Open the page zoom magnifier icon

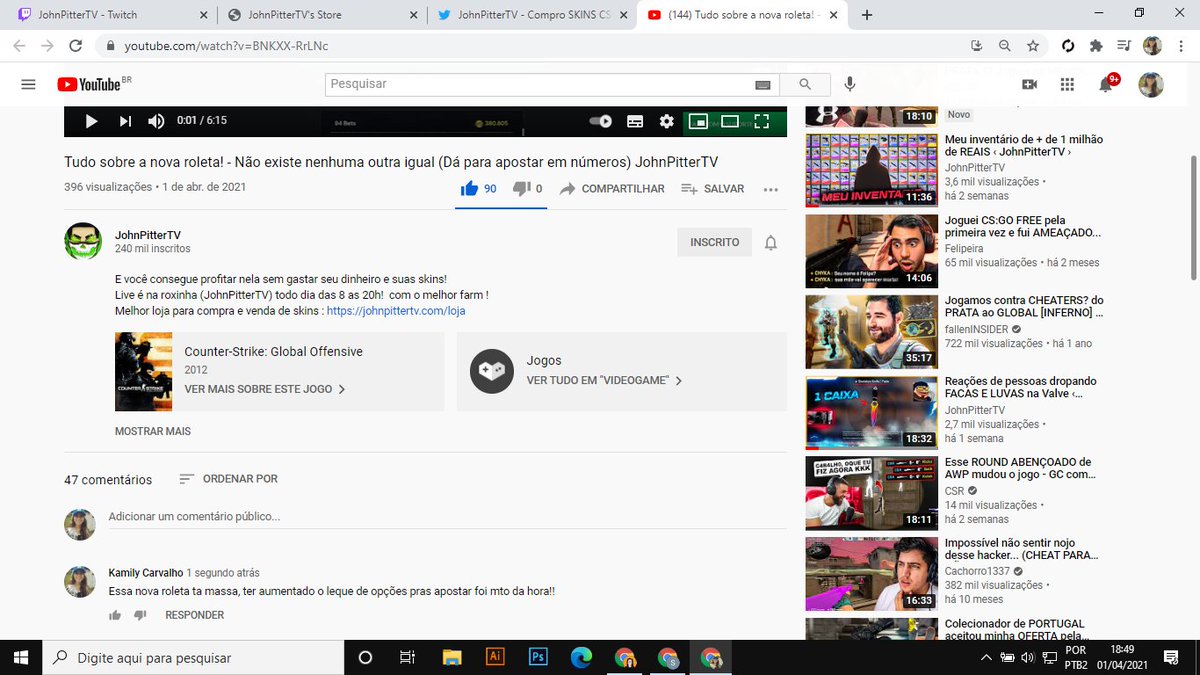pyautogui.click(x=1004, y=46)
